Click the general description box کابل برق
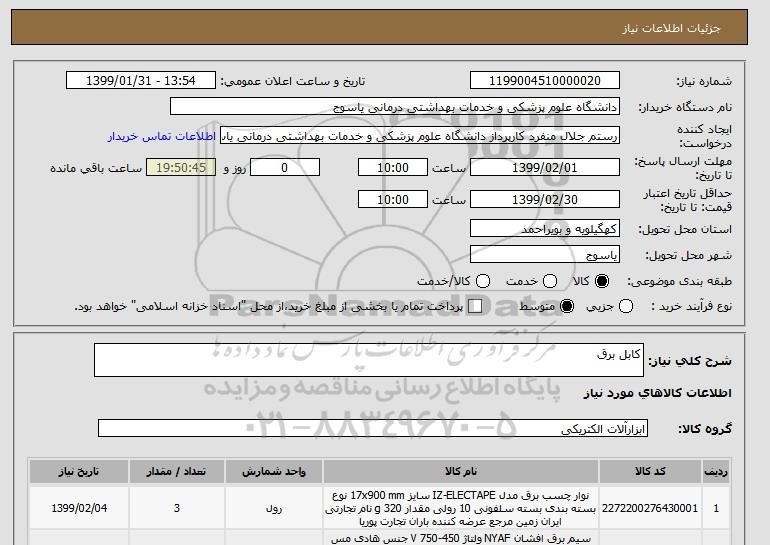770x545 pixels. (369, 360)
